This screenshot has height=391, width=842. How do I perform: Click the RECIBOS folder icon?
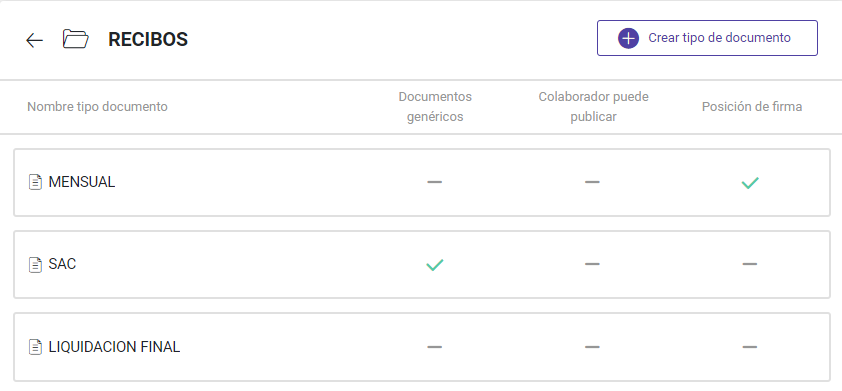click(x=76, y=39)
